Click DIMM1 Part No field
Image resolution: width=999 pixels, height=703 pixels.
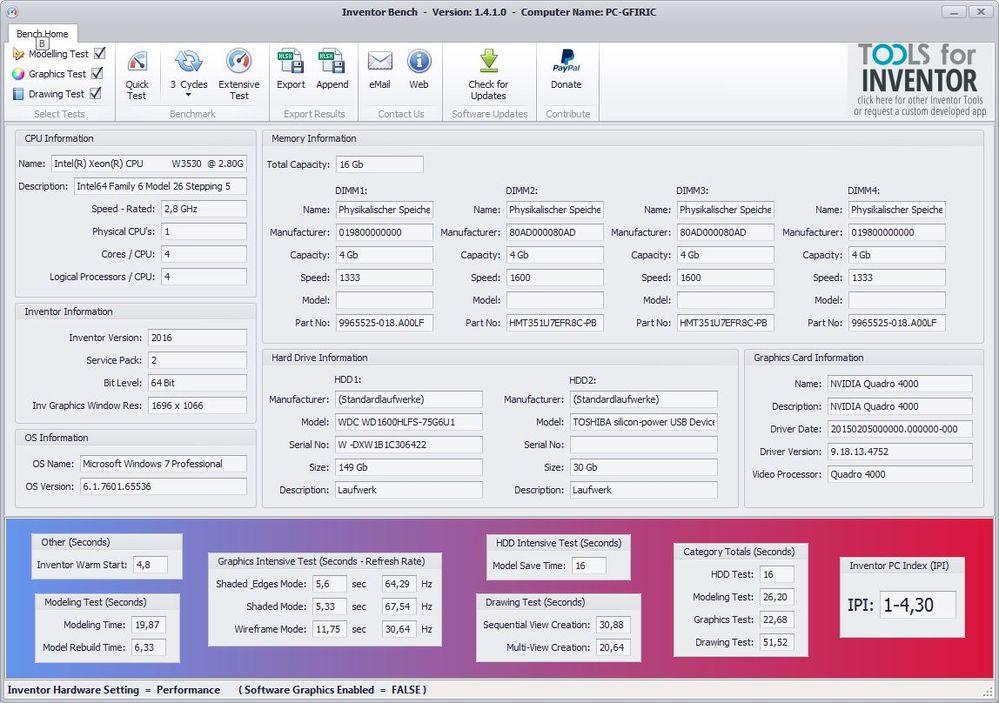(x=384, y=323)
